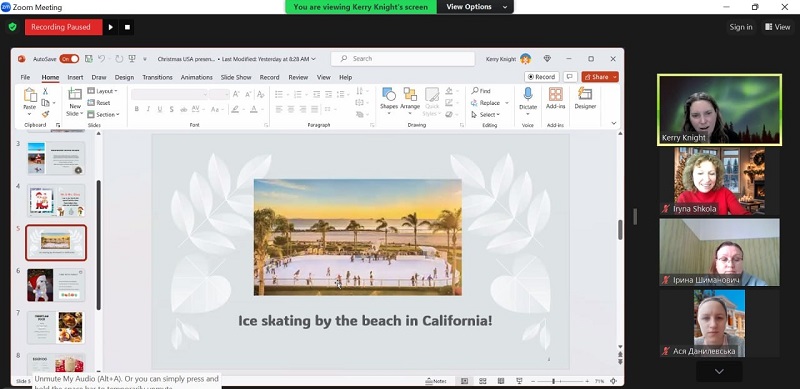This screenshot has height=389, width=800.
Task: Open the File menu
Action: click(x=25, y=77)
